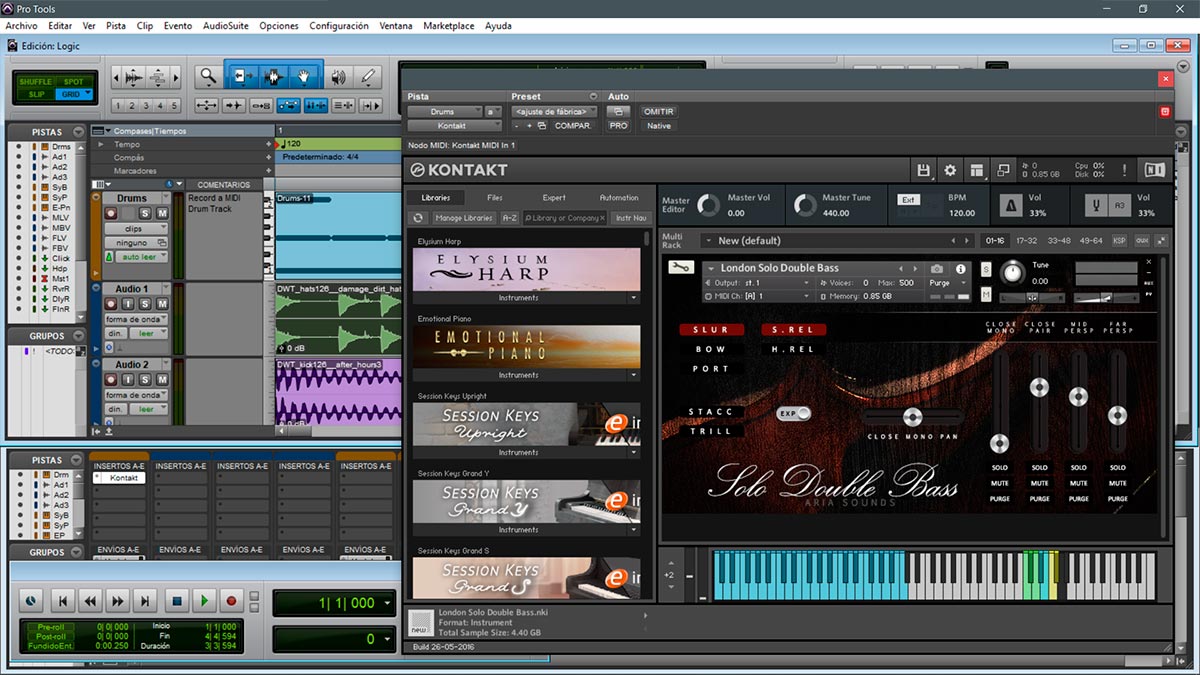The height and width of the screenshot is (675, 1200).
Task: Click Return to Zero transport button
Action: click(x=62, y=601)
